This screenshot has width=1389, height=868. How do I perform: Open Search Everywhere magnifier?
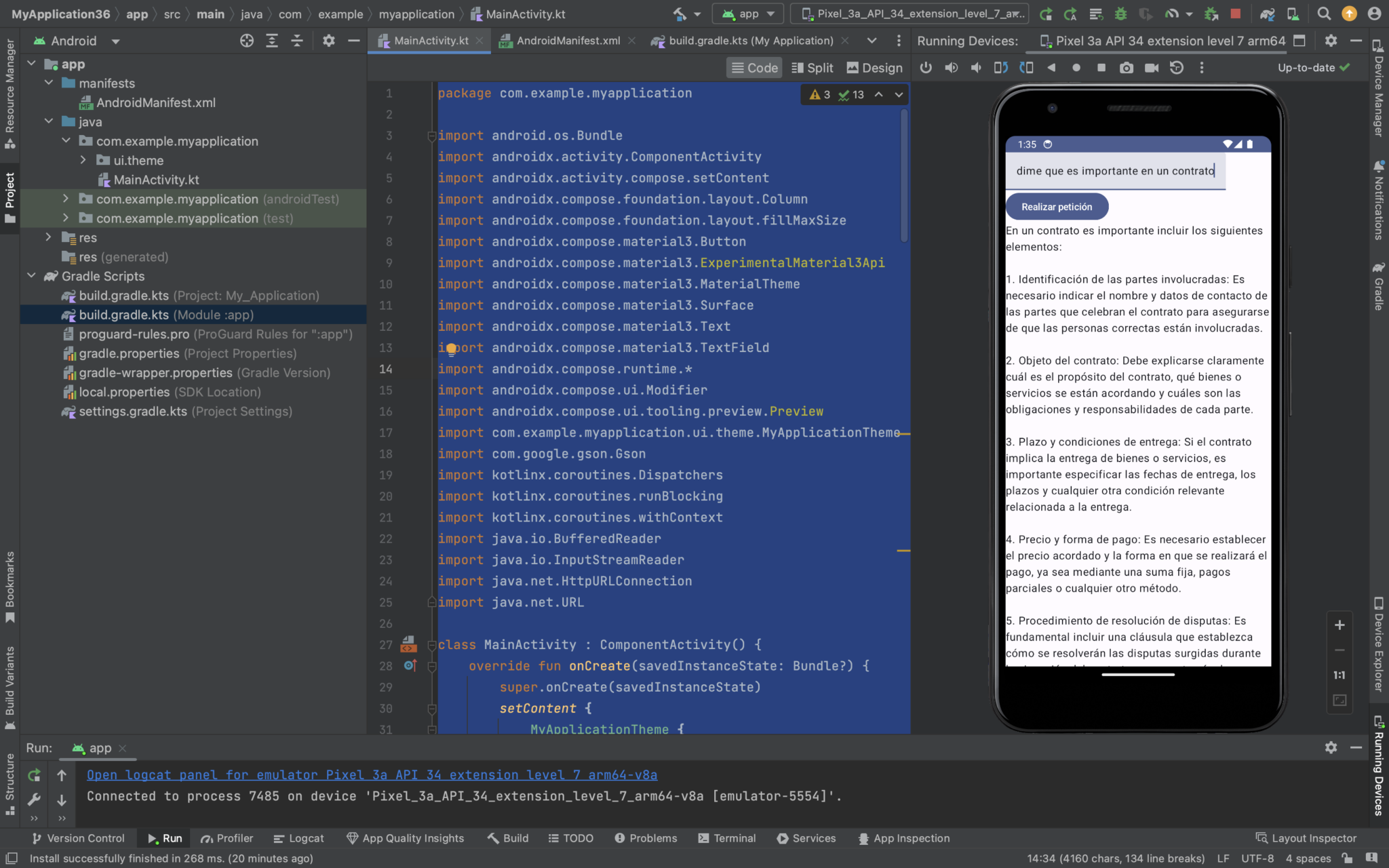[1323, 14]
